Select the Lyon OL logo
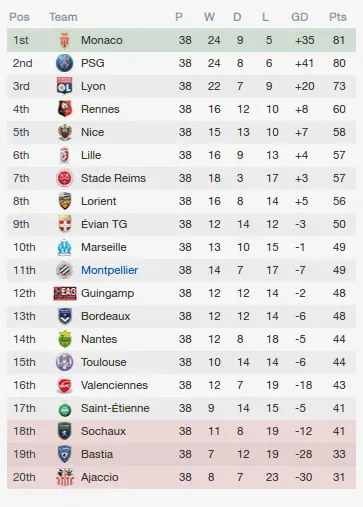This screenshot has width=363, height=507. tap(65, 86)
